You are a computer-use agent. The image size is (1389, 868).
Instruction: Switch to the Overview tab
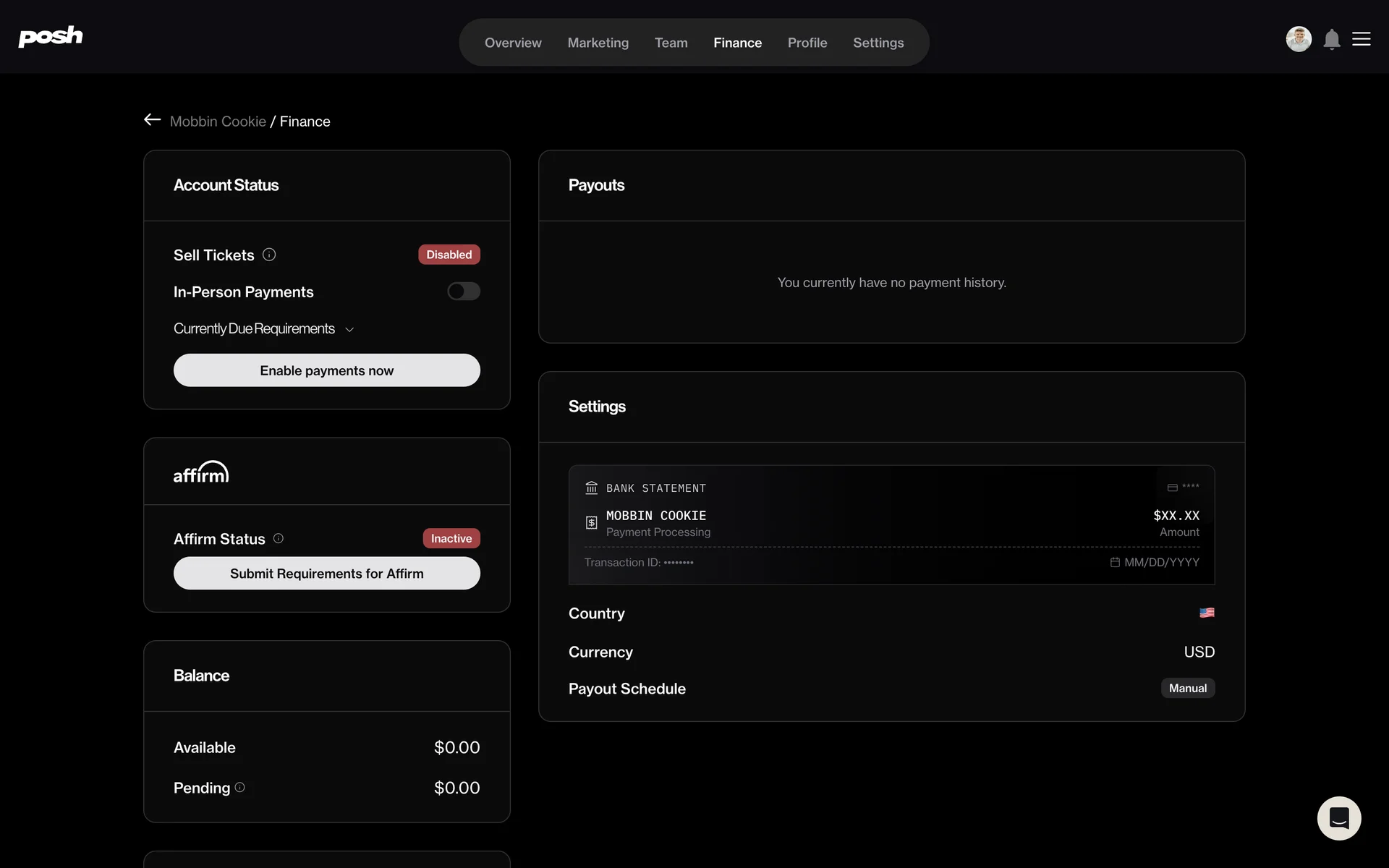click(x=513, y=43)
